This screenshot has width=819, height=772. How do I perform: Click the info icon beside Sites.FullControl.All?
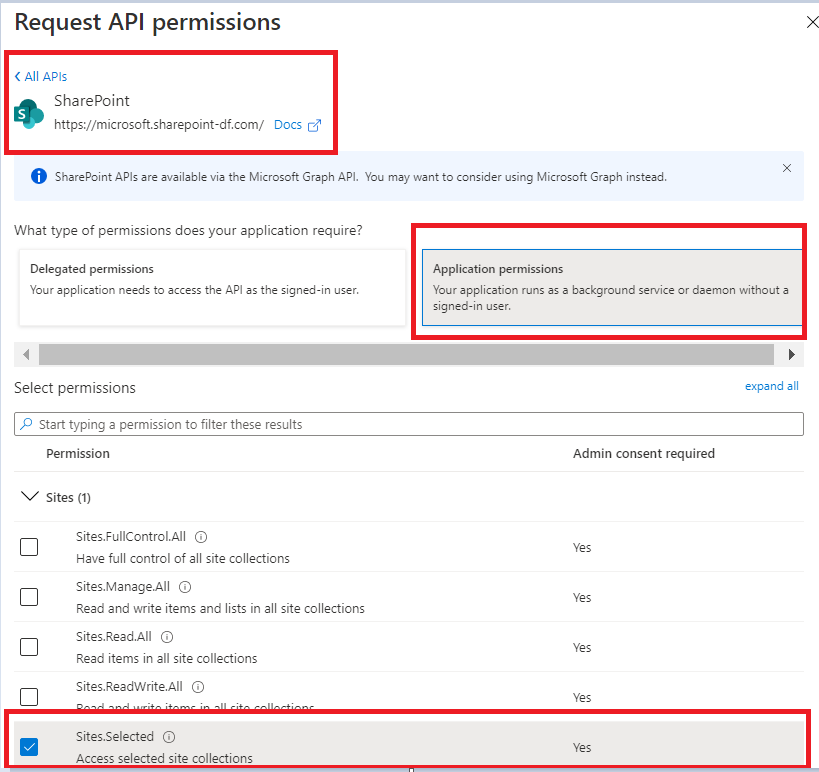coord(200,536)
